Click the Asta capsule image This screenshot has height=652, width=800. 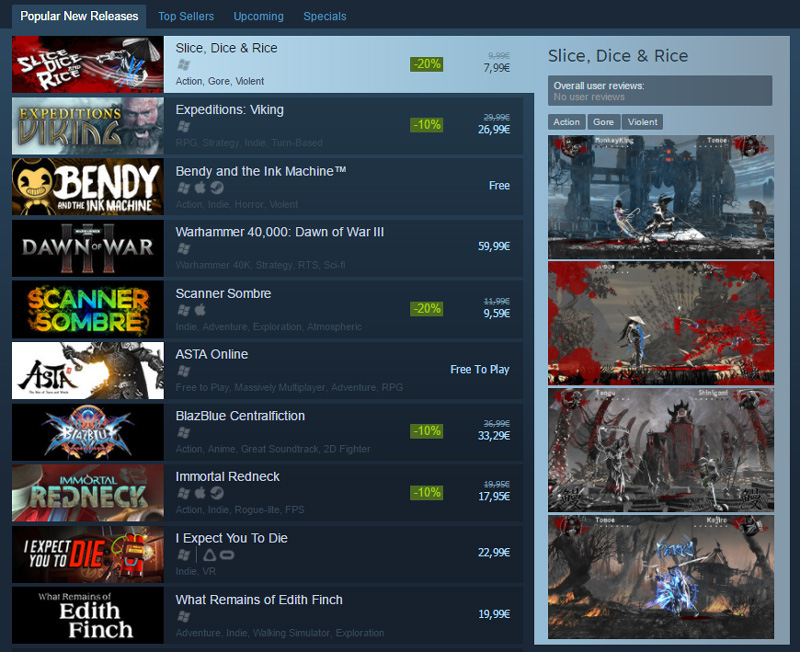(x=88, y=370)
